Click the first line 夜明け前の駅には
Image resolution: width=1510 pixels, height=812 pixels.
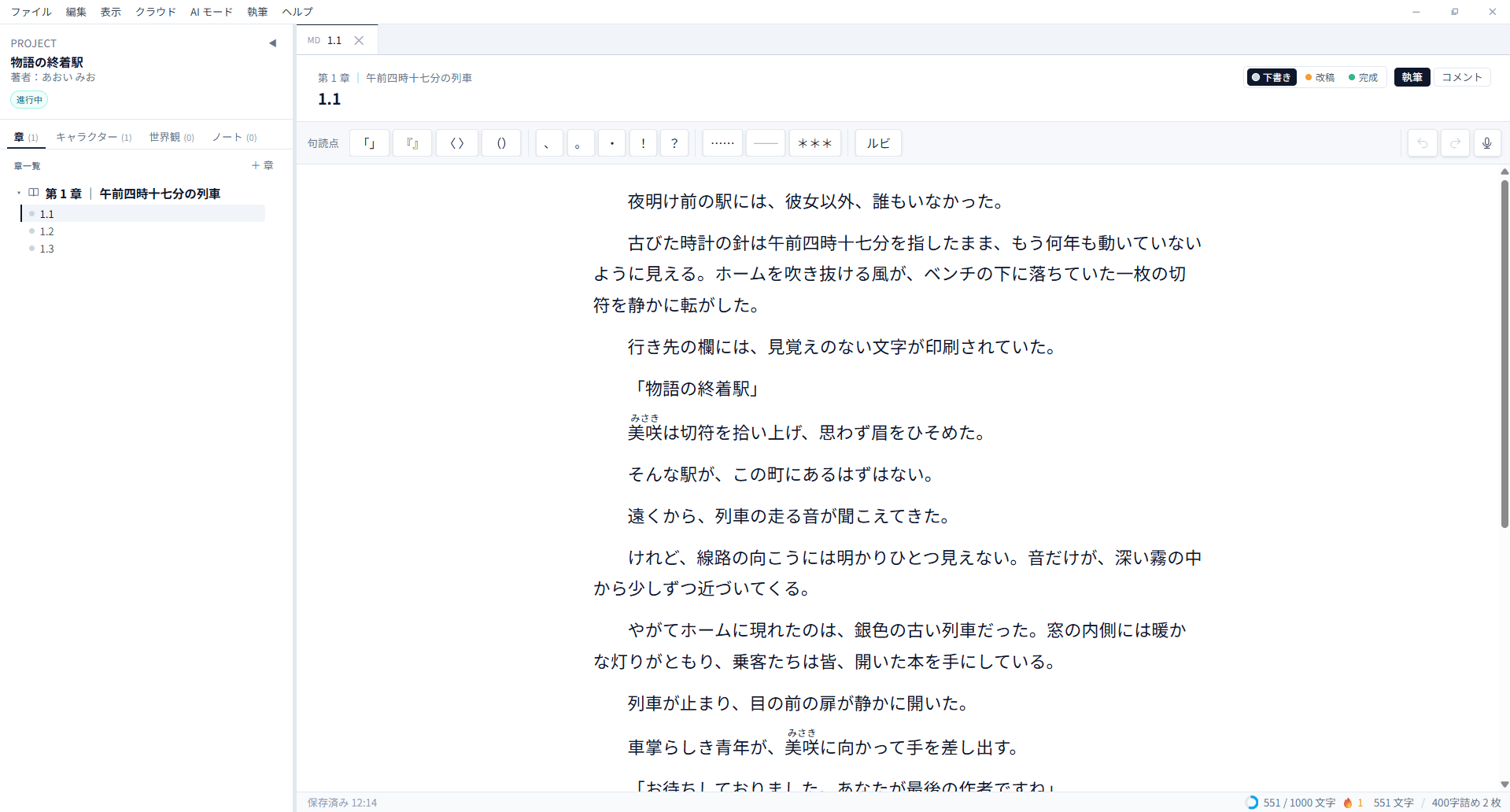point(817,201)
